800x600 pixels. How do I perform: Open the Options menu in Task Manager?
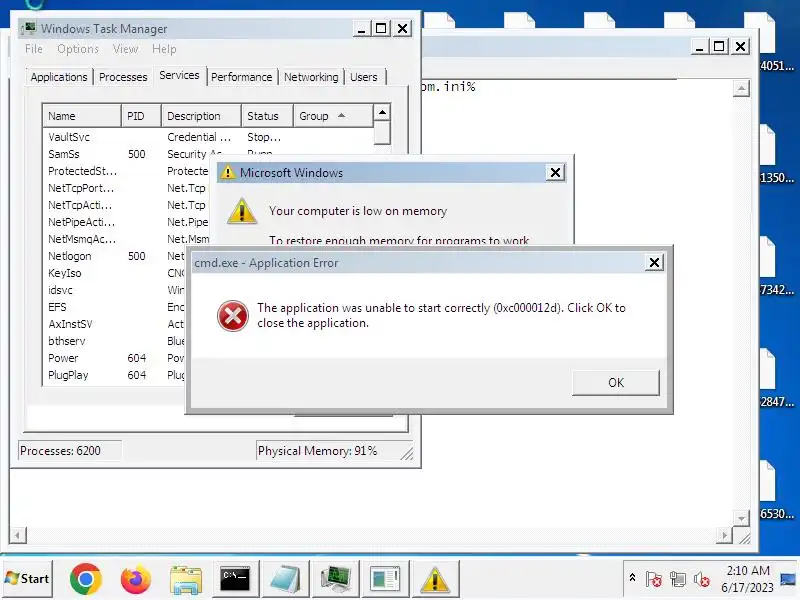tap(78, 49)
